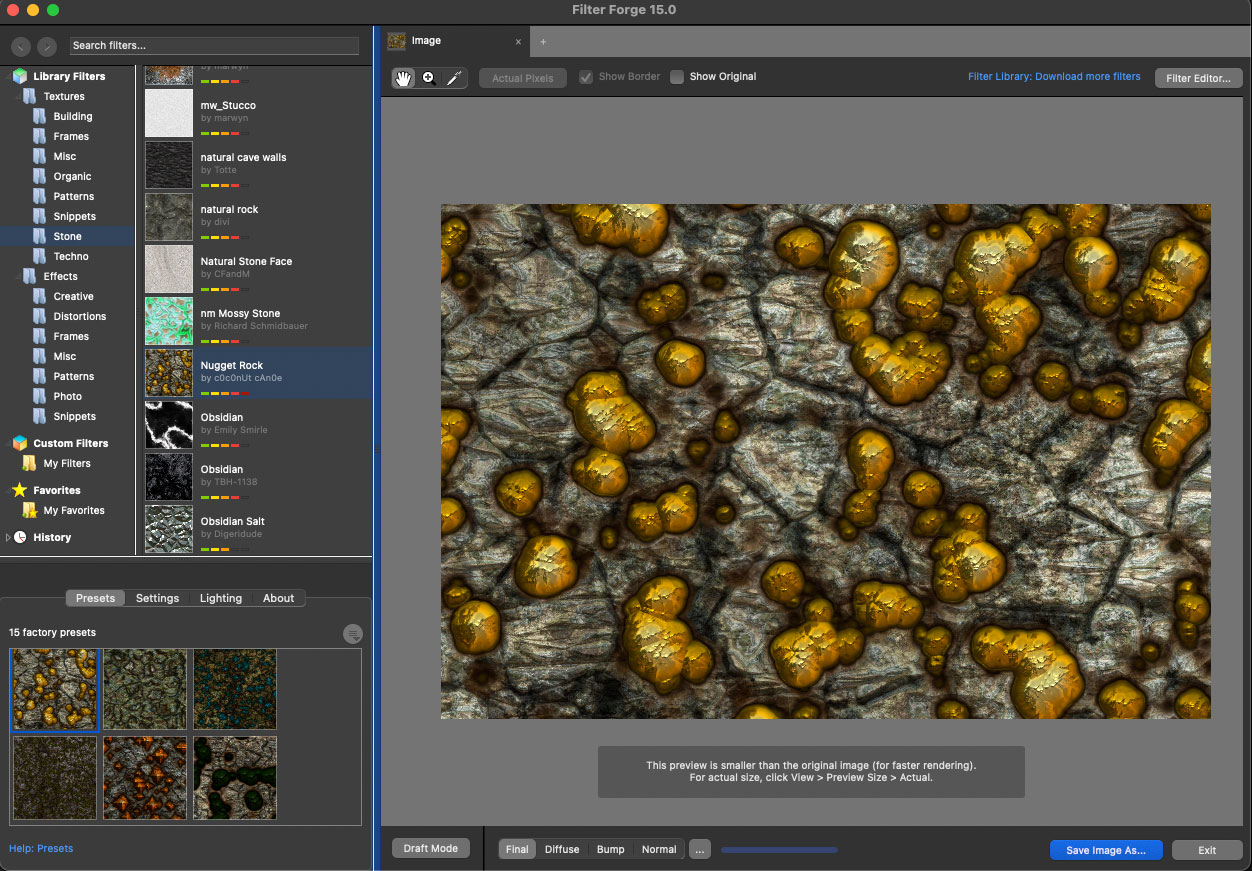Expand the History tree node

(8, 537)
